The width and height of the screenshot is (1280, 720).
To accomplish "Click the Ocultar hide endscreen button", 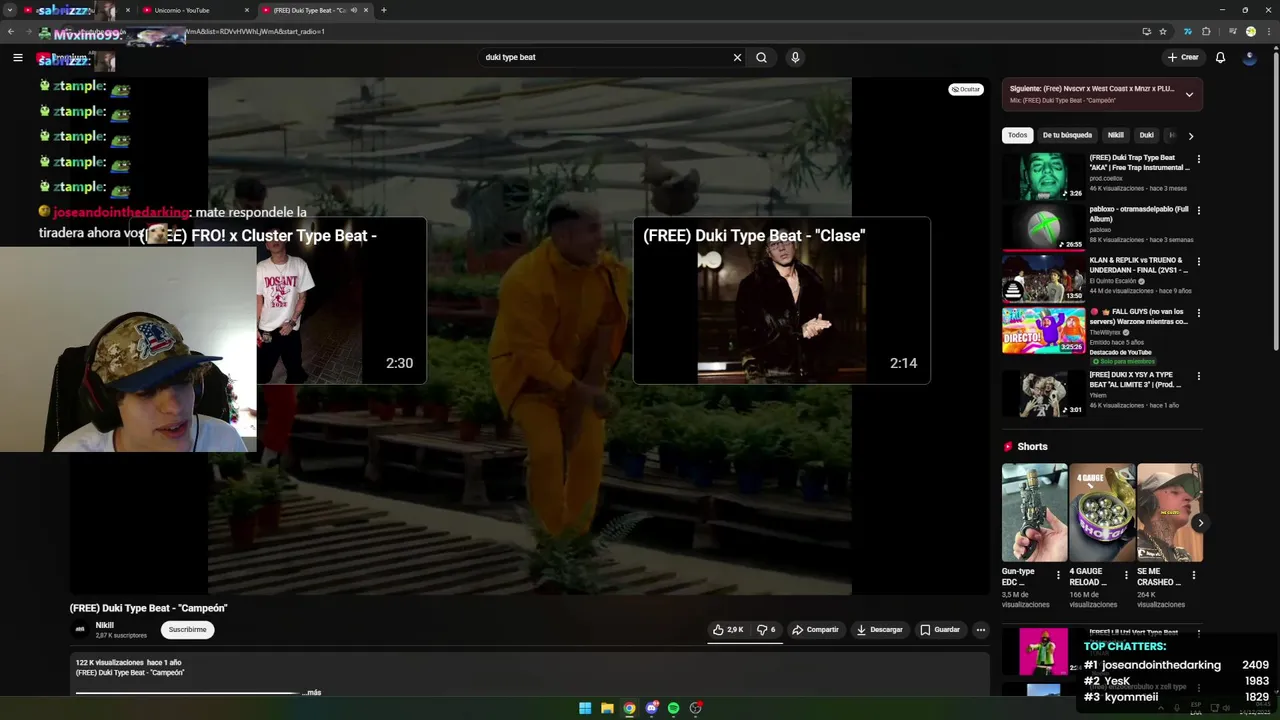I will coord(966,89).
